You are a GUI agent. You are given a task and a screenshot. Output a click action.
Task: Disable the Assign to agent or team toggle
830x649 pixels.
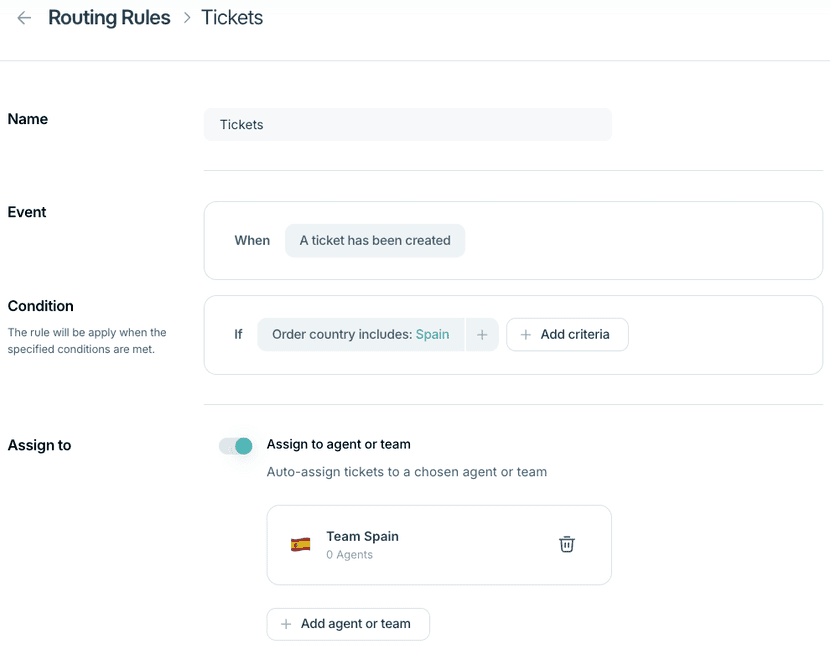[x=236, y=446]
